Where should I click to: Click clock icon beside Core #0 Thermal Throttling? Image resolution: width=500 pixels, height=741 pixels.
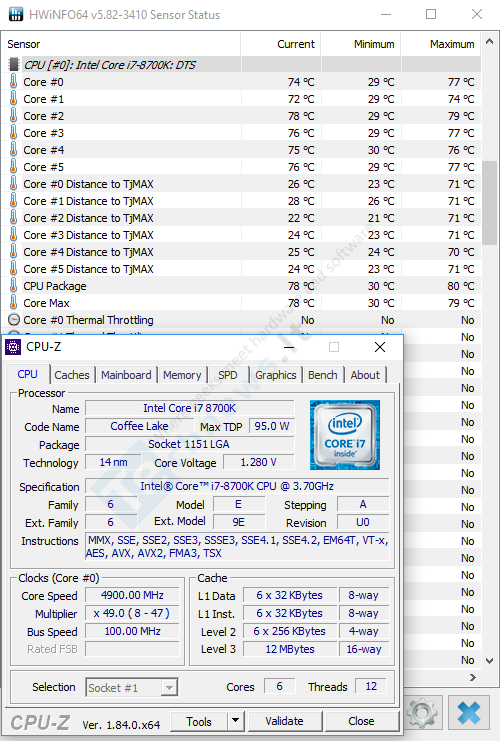click(x=14, y=320)
